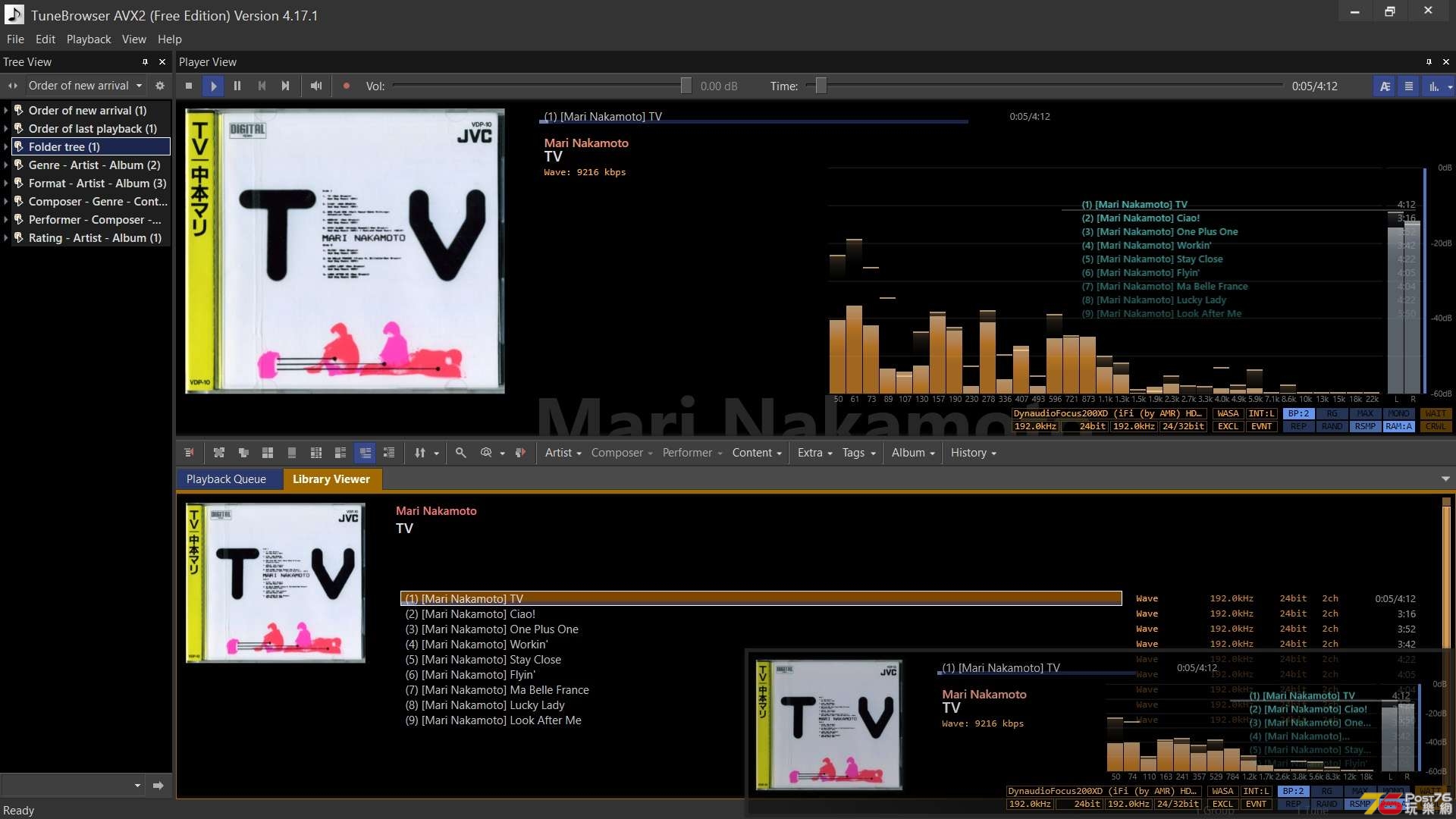Toggle the REP repeat indicator

[1298, 427]
